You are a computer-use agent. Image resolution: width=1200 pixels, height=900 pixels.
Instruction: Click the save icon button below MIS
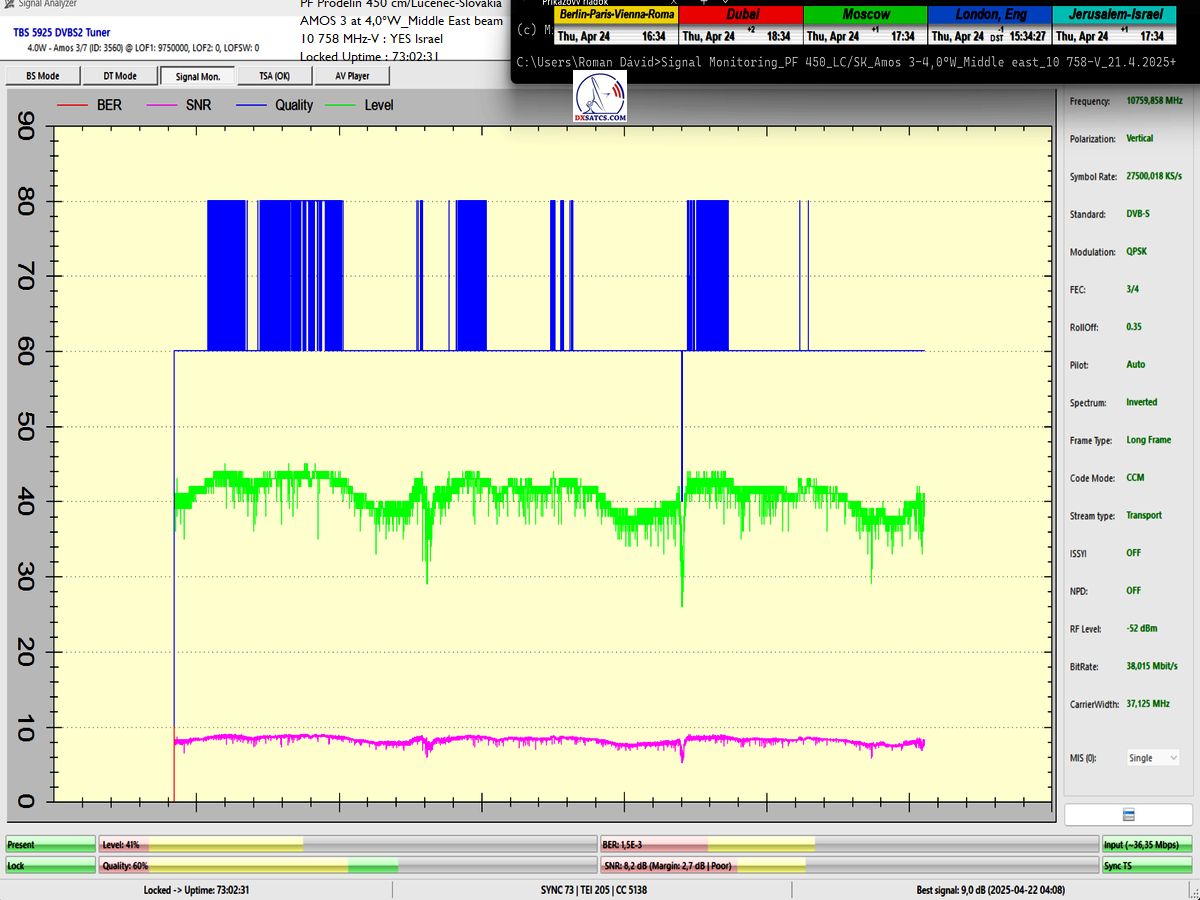point(1128,814)
